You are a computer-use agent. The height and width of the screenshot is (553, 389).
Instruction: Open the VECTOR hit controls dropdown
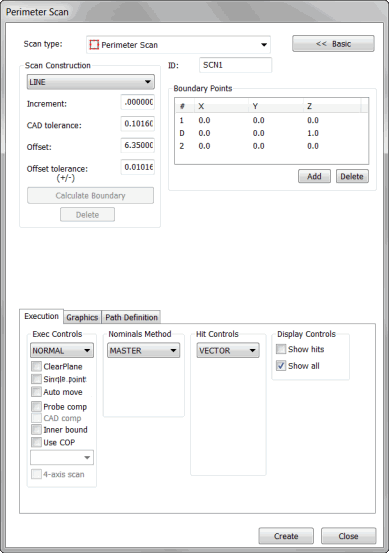click(x=228, y=351)
